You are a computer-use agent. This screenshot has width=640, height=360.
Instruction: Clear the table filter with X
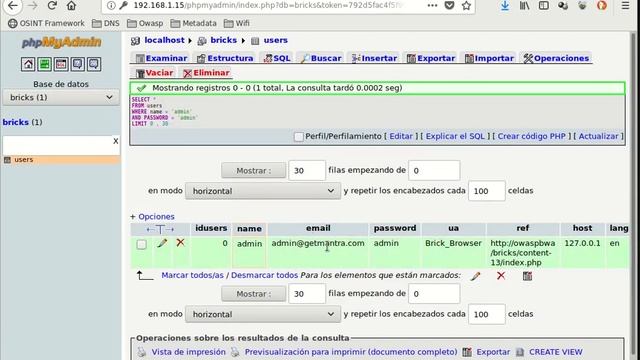coord(116,141)
